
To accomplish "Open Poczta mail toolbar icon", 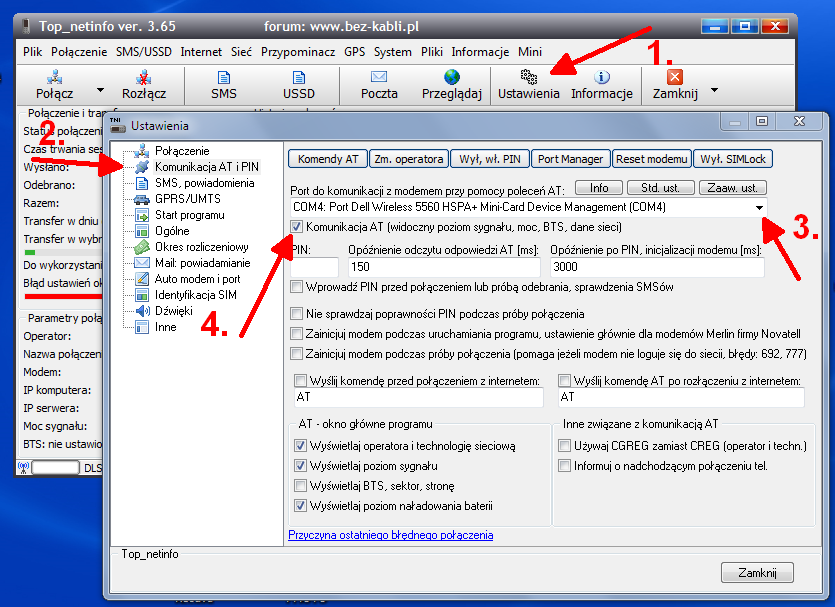I will coord(379,77).
